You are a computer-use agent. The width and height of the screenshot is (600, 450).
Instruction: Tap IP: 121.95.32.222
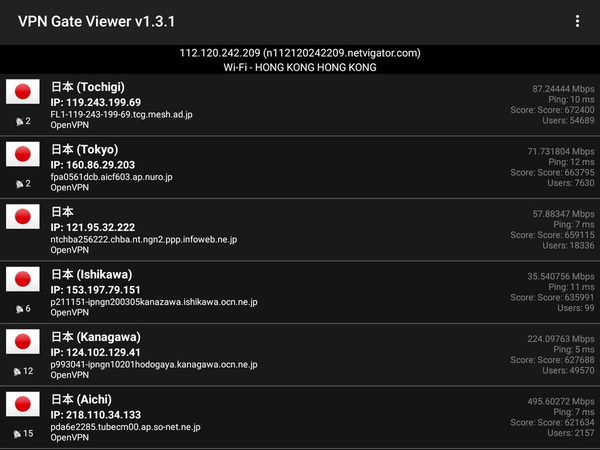point(93,227)
